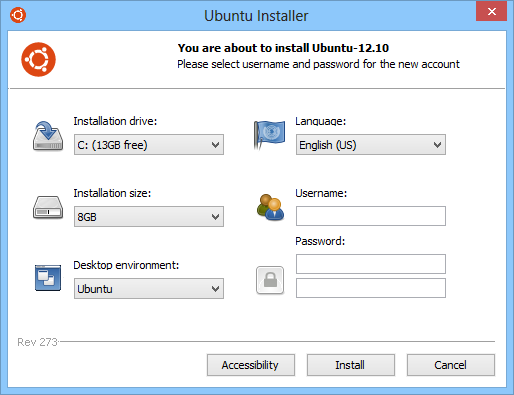Close the Ubuntu Installer window

(491, 12)
